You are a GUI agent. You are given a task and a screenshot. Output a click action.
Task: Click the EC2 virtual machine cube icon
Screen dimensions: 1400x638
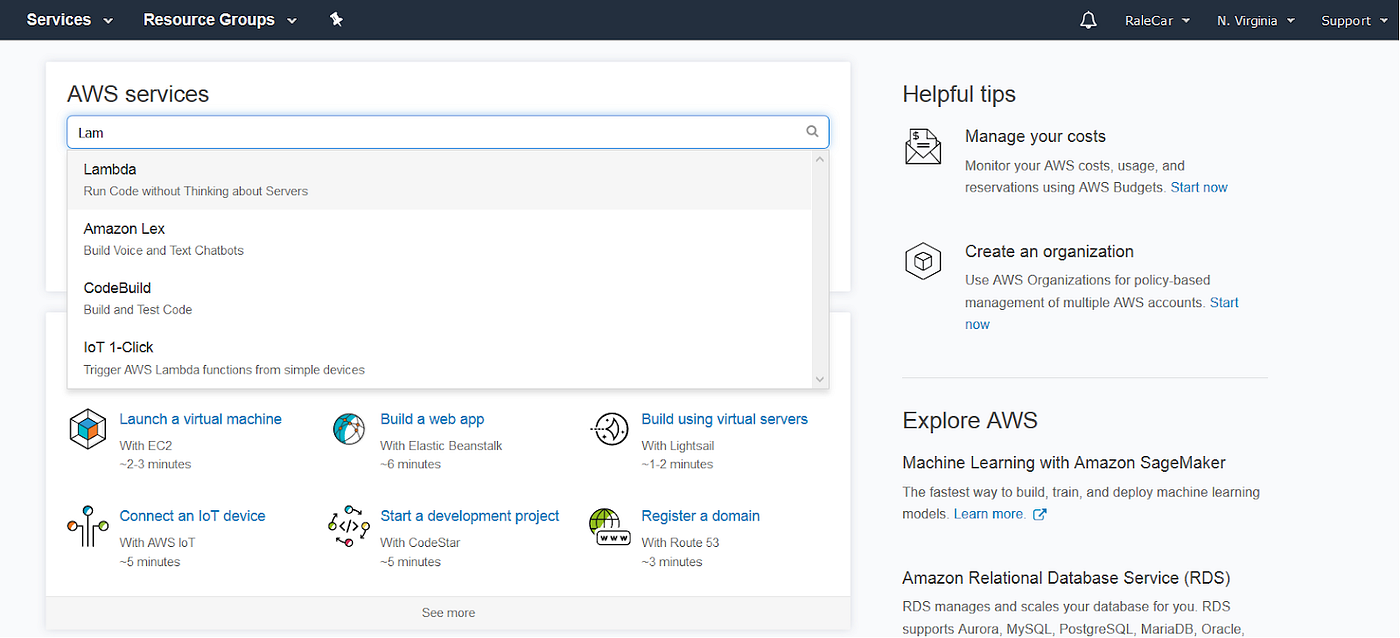pos(88,429)
